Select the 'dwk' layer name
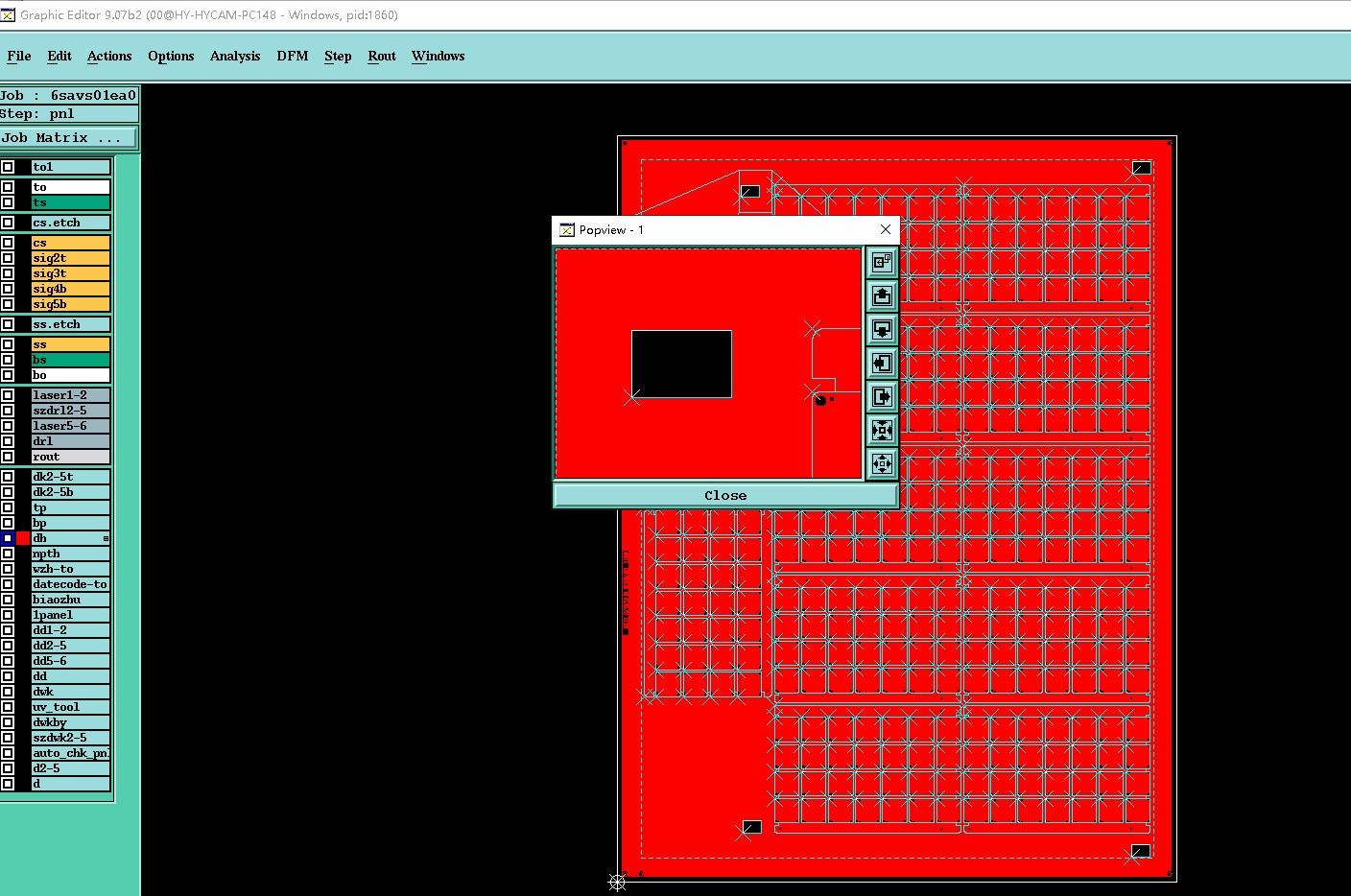 coord(71,692)
